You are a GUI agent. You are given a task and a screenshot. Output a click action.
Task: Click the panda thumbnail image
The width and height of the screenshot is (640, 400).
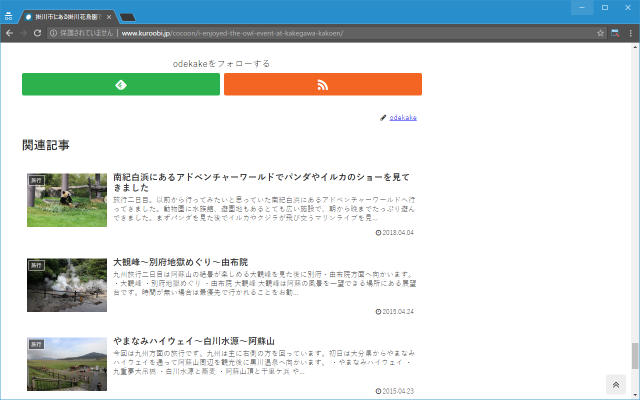(x=66, y=200)
